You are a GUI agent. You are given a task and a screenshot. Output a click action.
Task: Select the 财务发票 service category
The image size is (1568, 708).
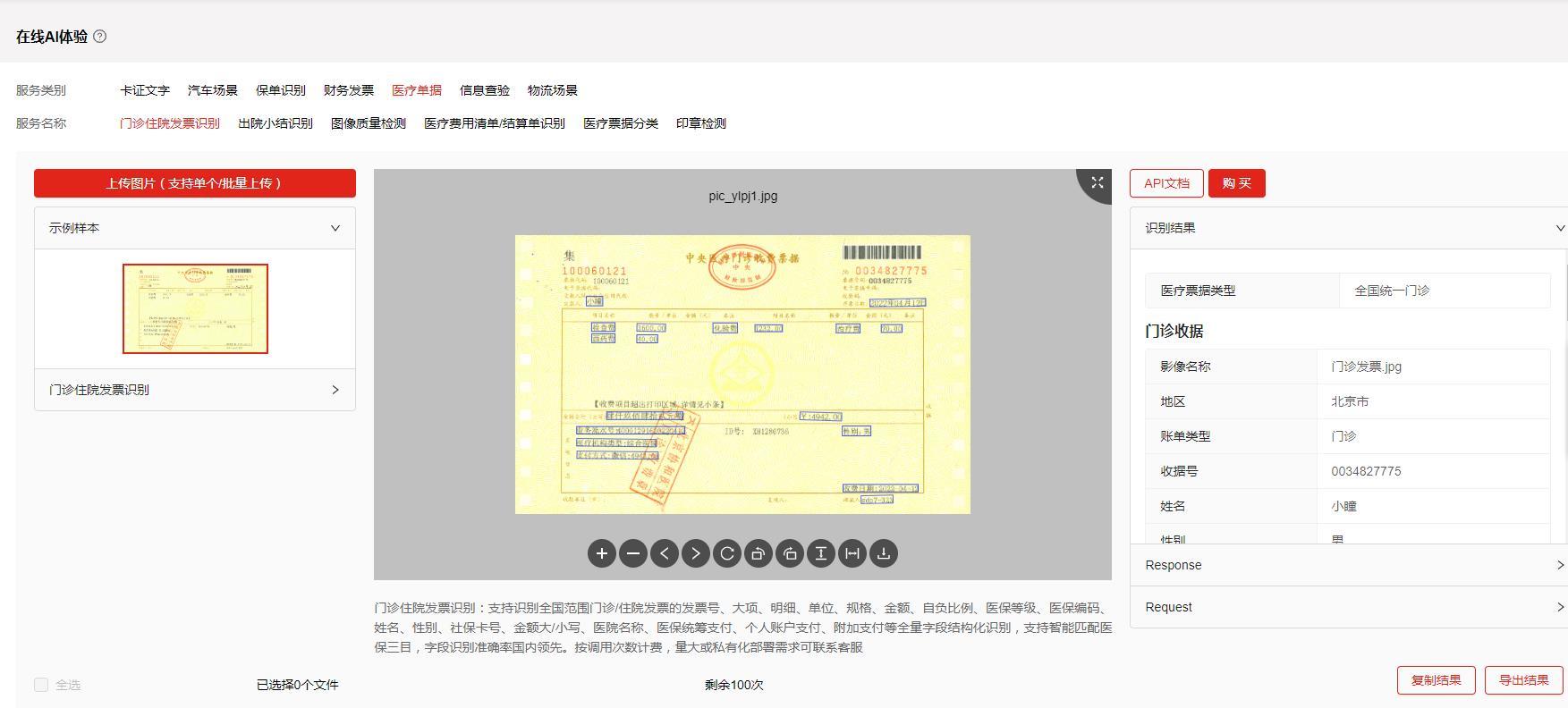tap(349, 90)
